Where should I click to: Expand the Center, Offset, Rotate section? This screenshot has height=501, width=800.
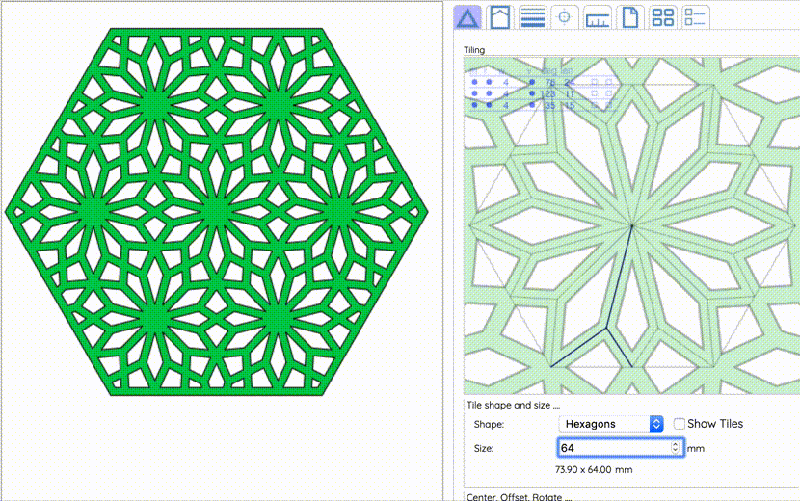click(518, 496)
